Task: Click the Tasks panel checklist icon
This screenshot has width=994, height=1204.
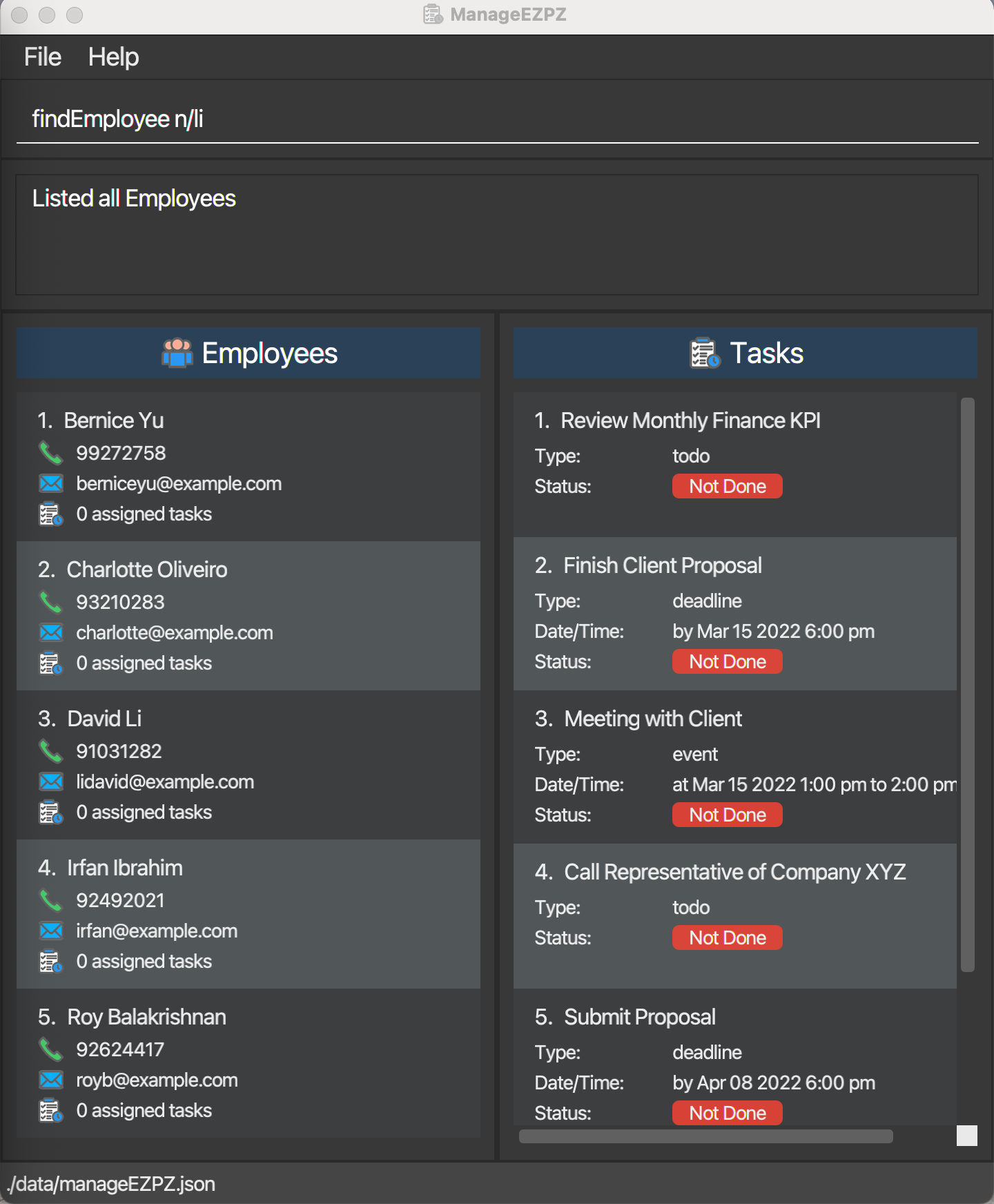Action: coord(705,353)
